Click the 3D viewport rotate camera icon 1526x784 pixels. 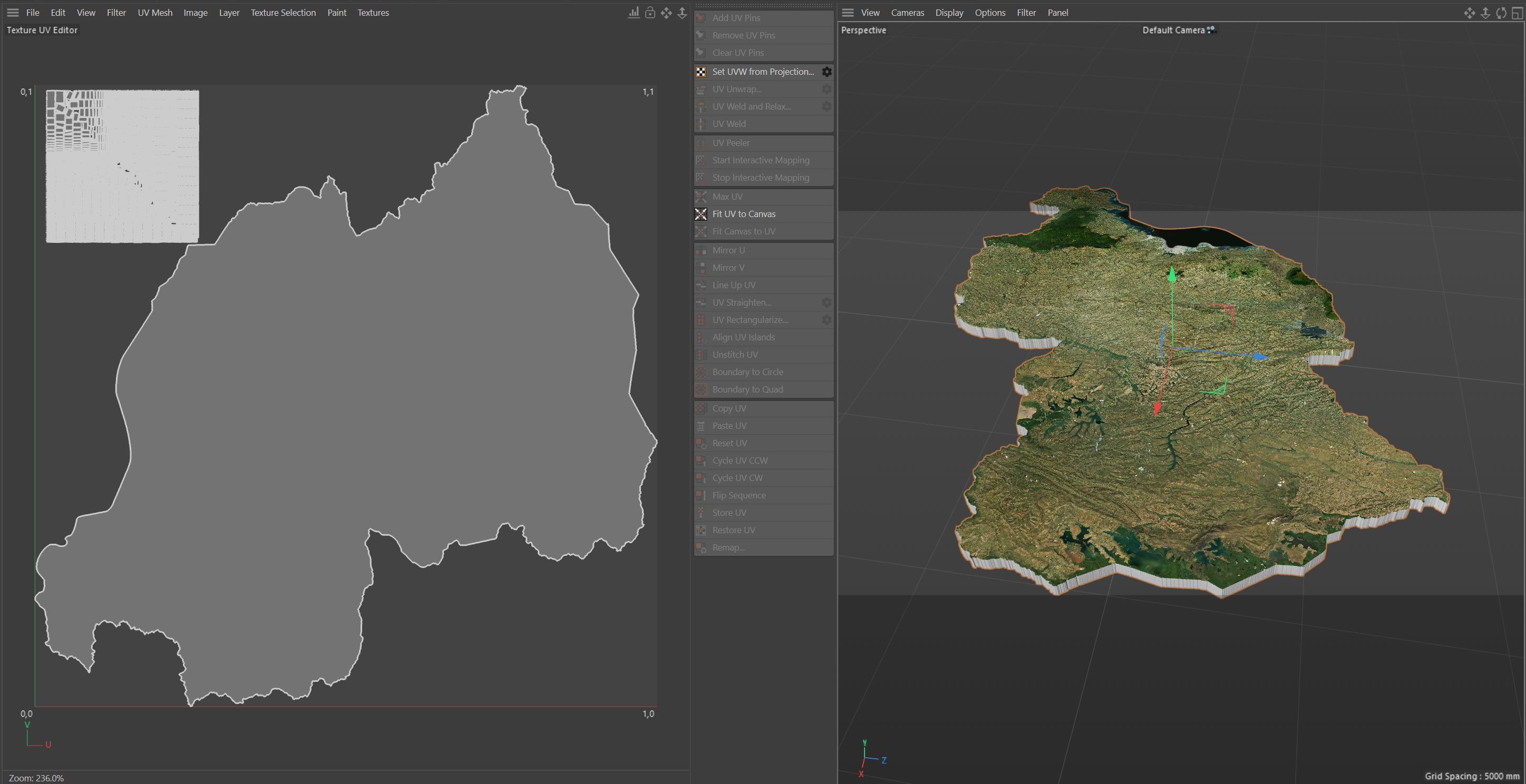(x=1501, y=13)
